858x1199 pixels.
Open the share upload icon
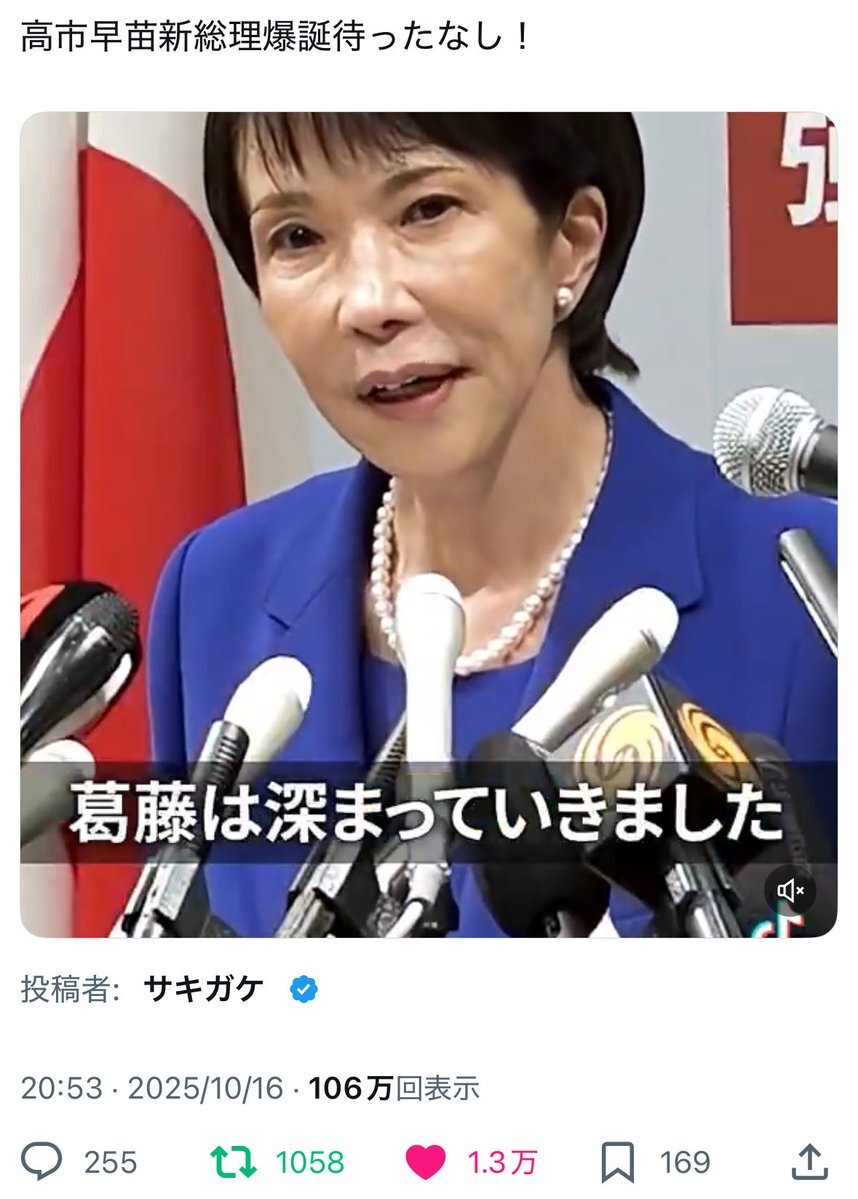tap(810, 1162)
